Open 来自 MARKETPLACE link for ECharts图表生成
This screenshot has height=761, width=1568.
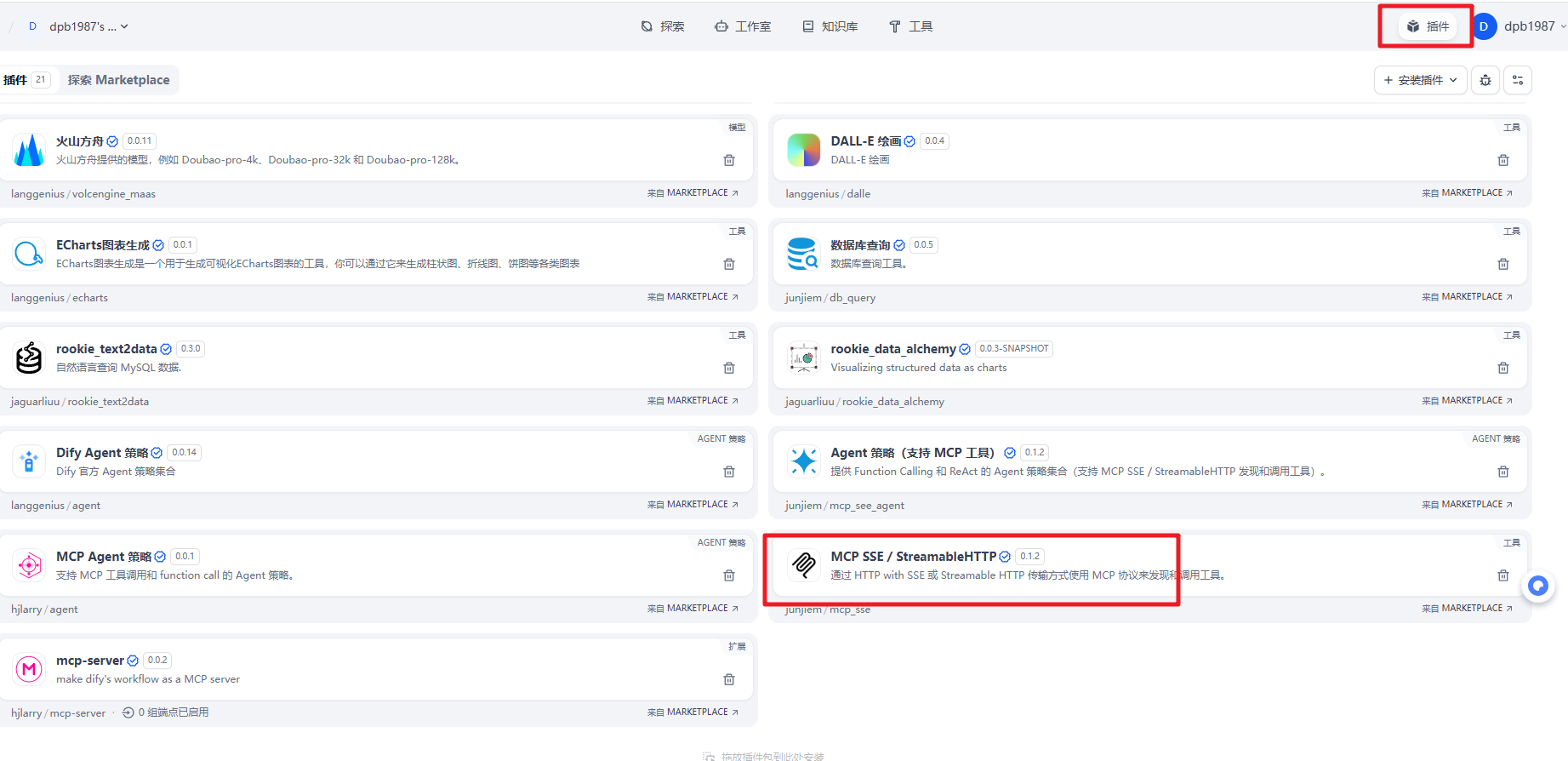coord(693,297)
